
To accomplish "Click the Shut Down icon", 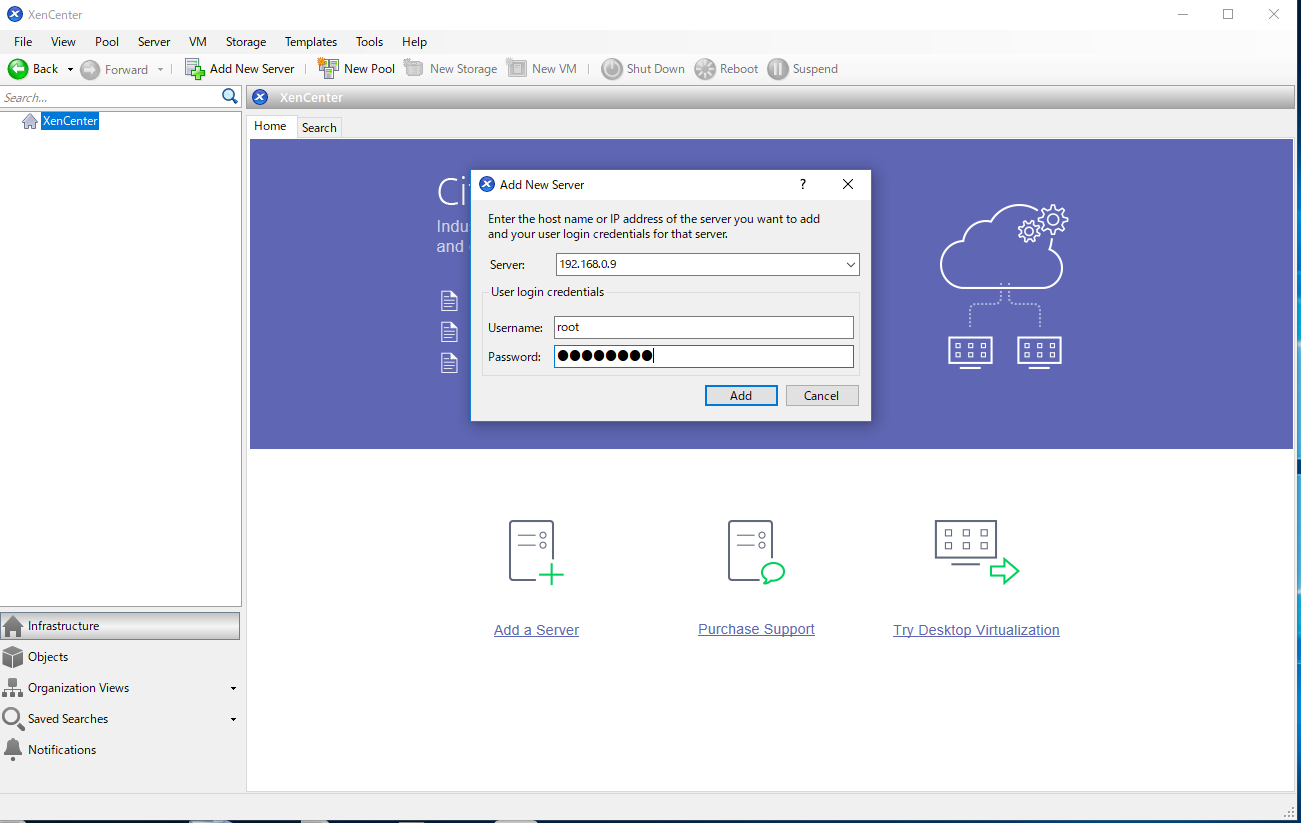I will [612, 68].
